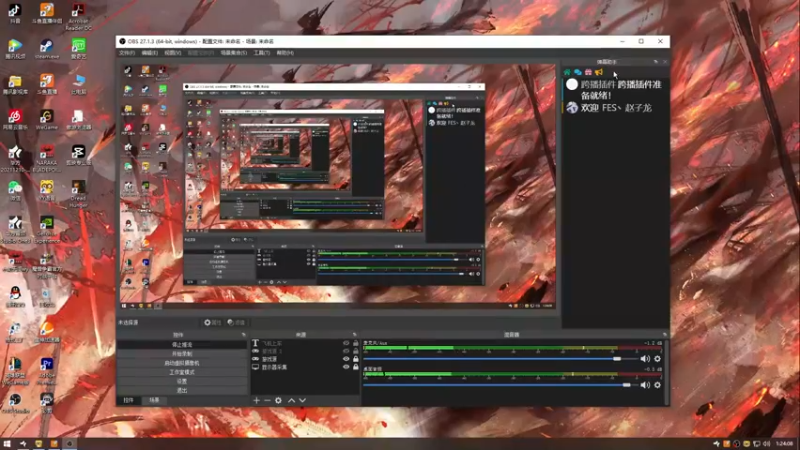This screenshot has height=450, width=800.
Task: Open the Acrobat Reader DC desktop icon
Action: click(x=78, y=16)
